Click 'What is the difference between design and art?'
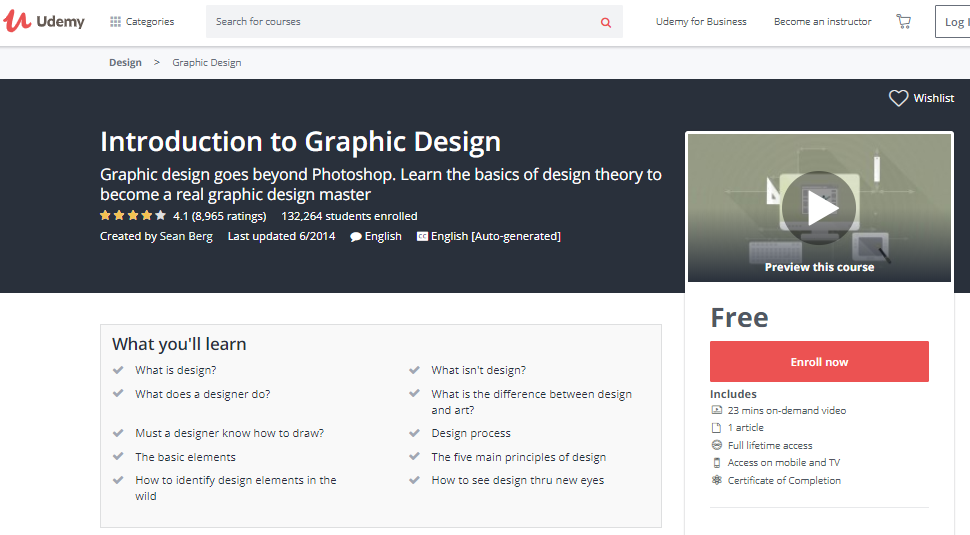 pos(531,401)
